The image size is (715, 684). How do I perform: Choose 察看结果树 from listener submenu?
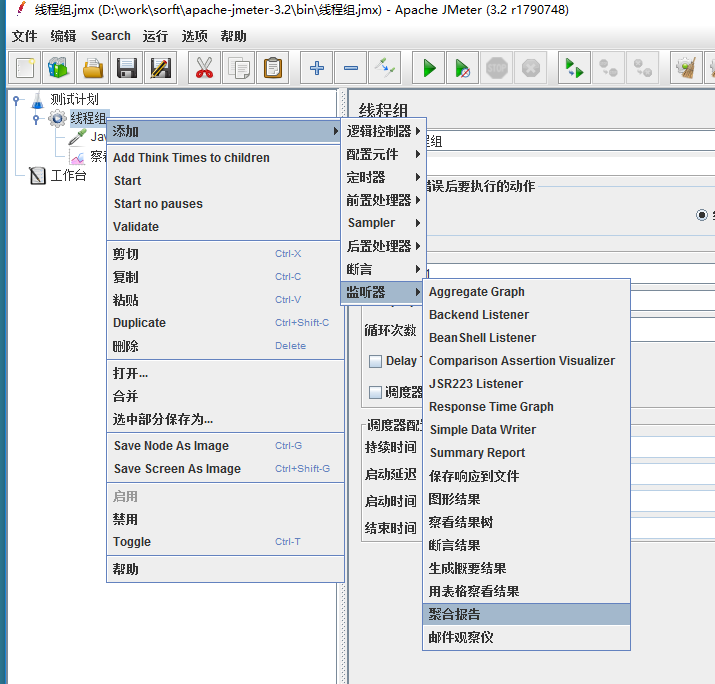pyautogui.click(x=527, y=522)
